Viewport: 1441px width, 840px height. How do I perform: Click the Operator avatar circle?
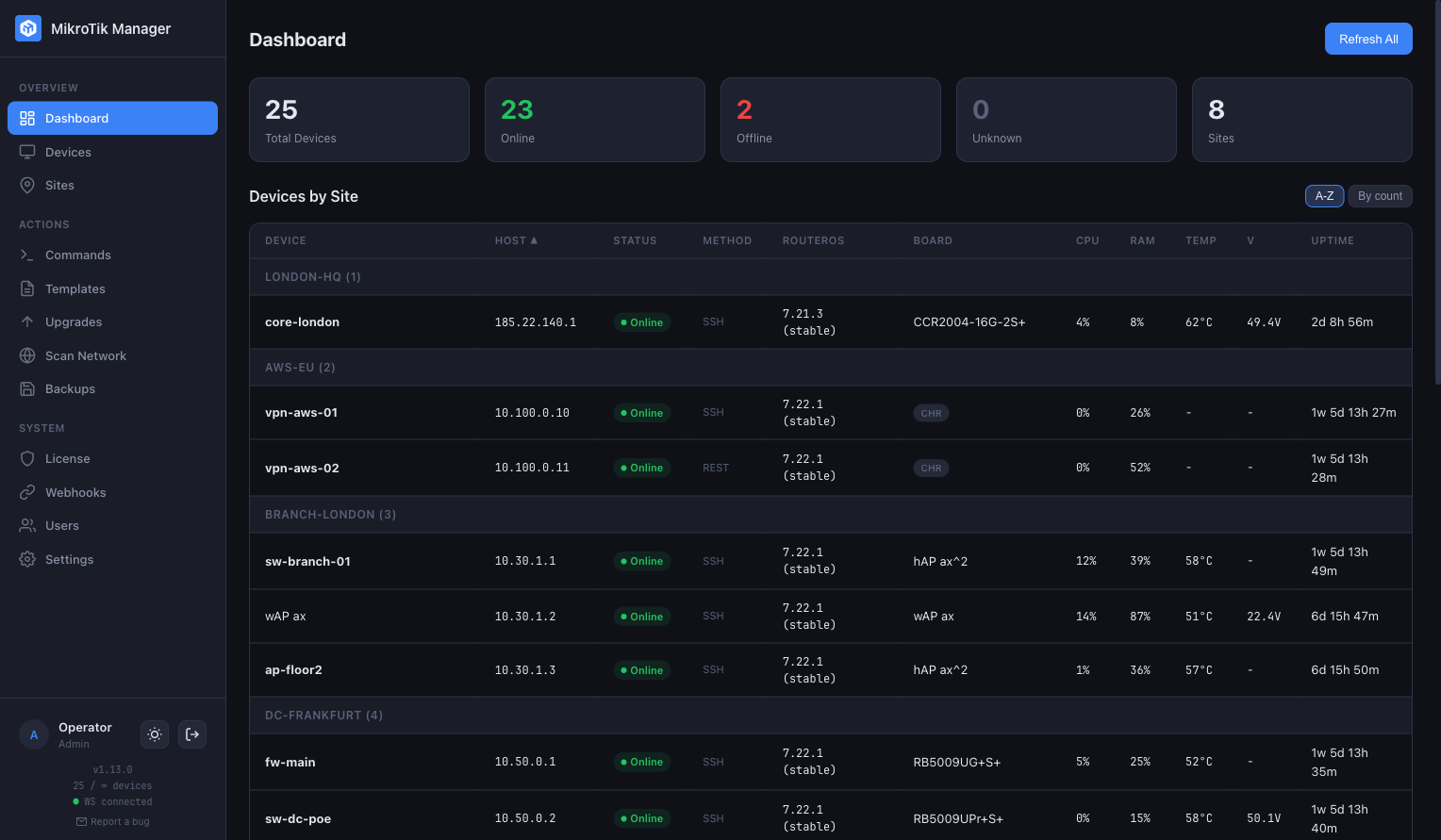34,734
